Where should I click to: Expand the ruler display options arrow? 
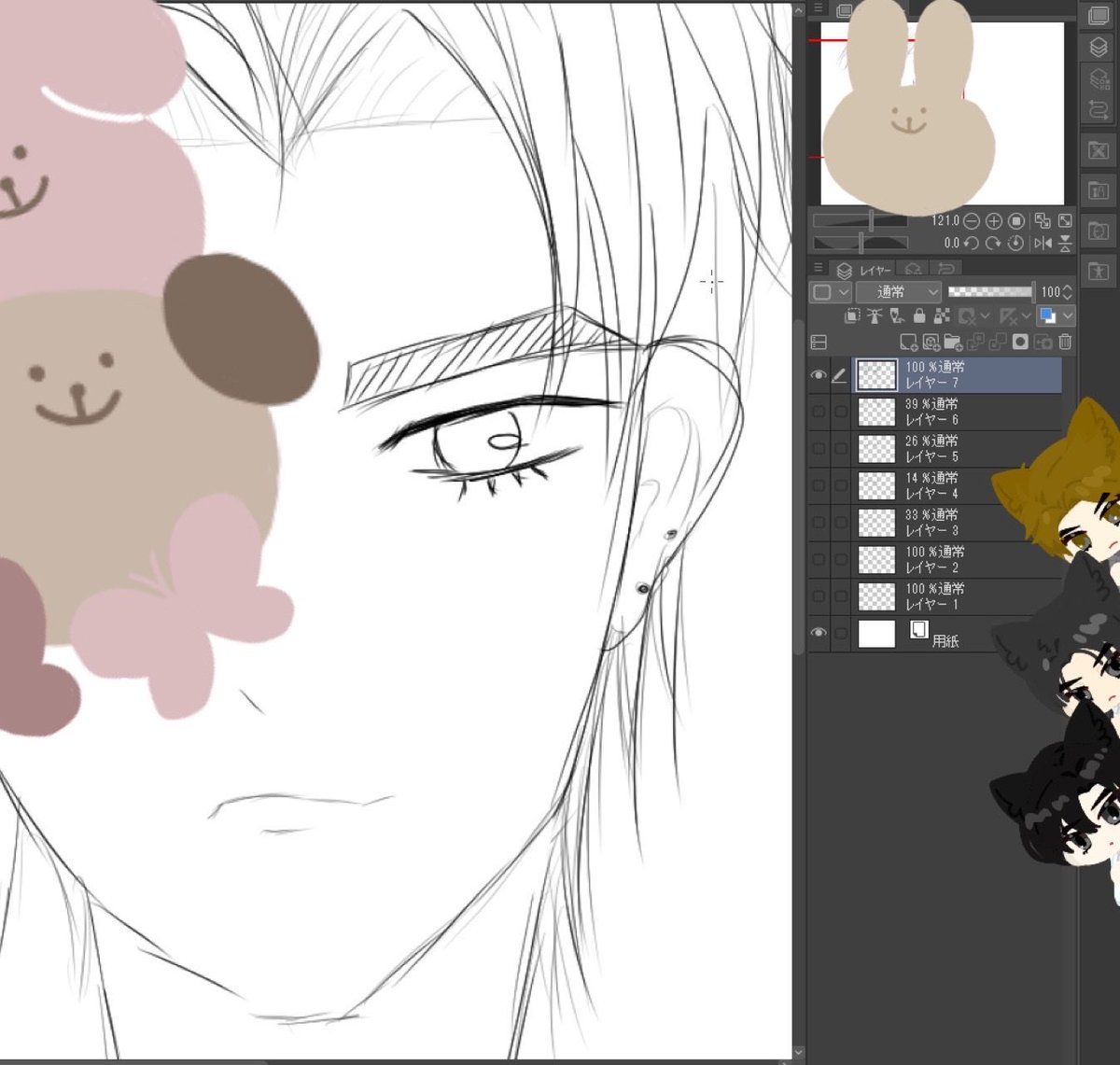pos(1027,315)
